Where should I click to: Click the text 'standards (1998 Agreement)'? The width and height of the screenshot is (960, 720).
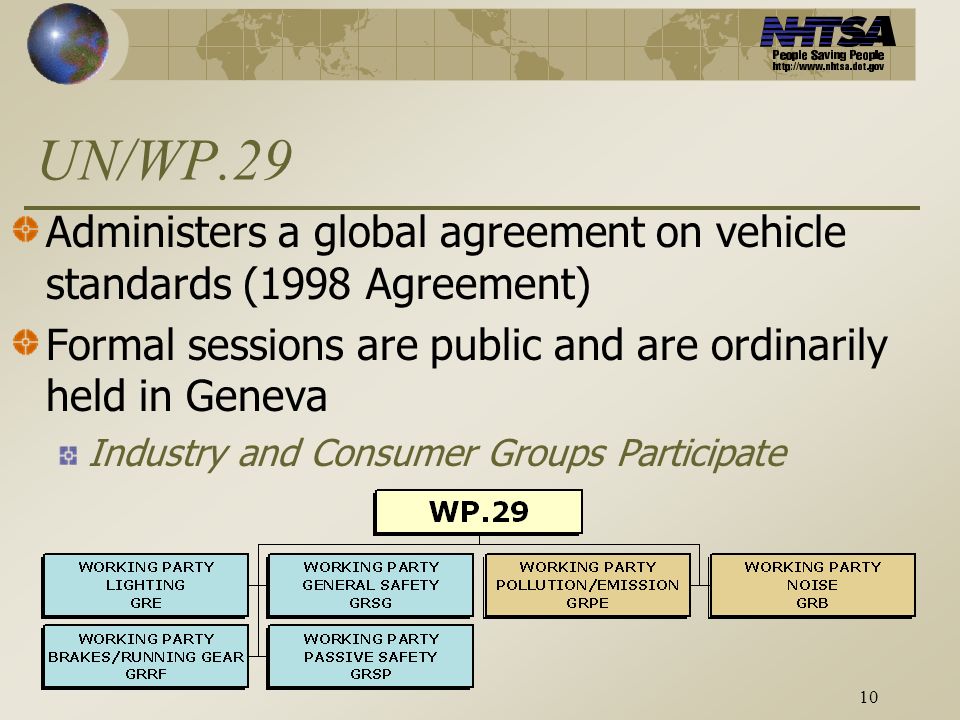pyautogui.click(x=318, y=284)
